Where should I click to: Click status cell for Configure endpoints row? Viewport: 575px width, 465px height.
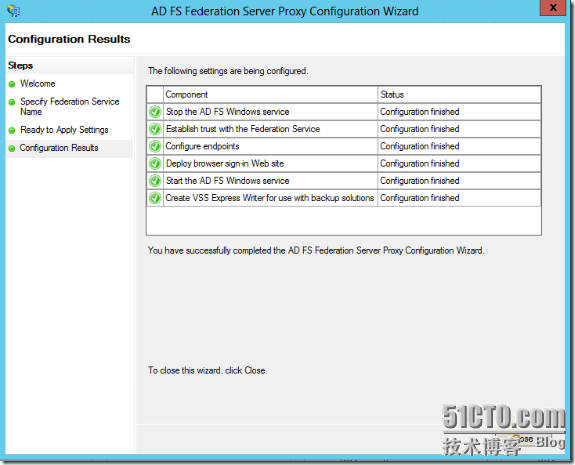point(459,146)
